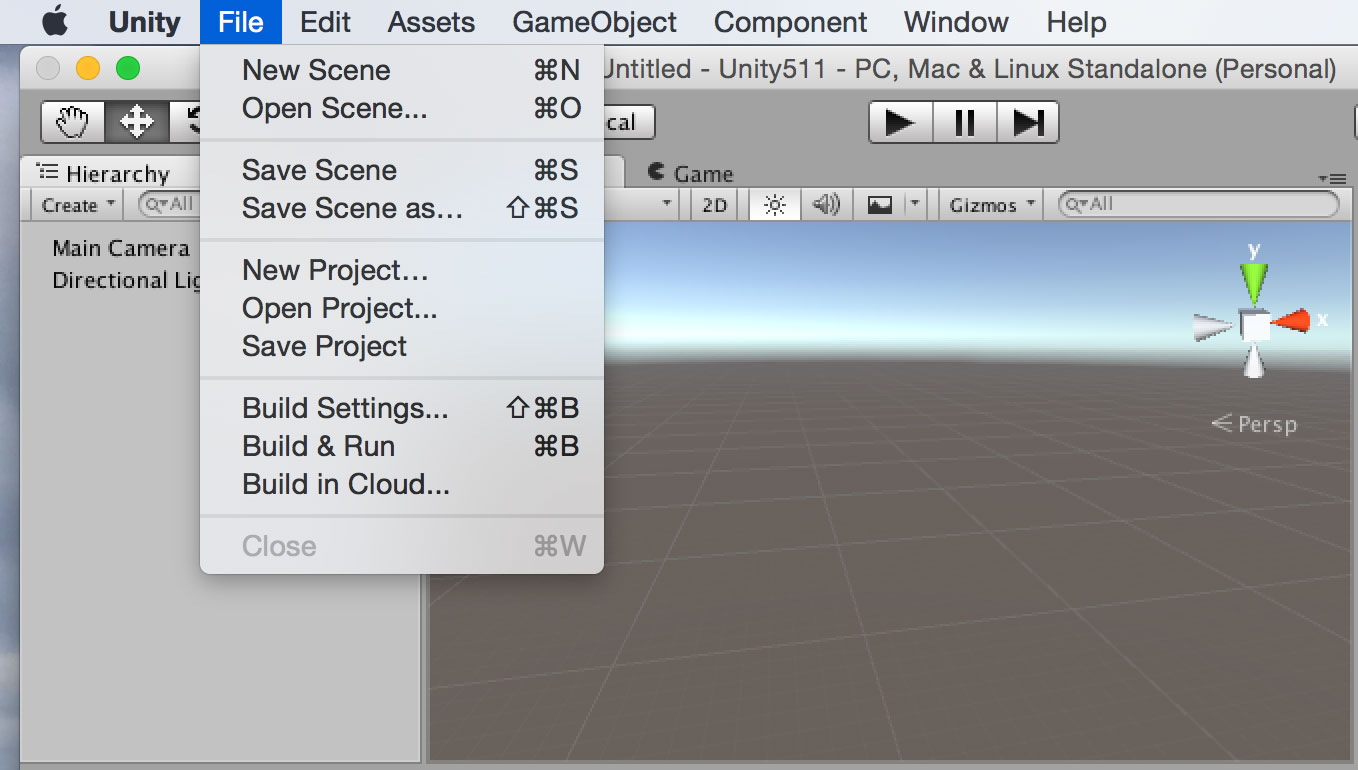Select Save Scene as... entry
This screenshot has height=770, width=1358.
402,208
